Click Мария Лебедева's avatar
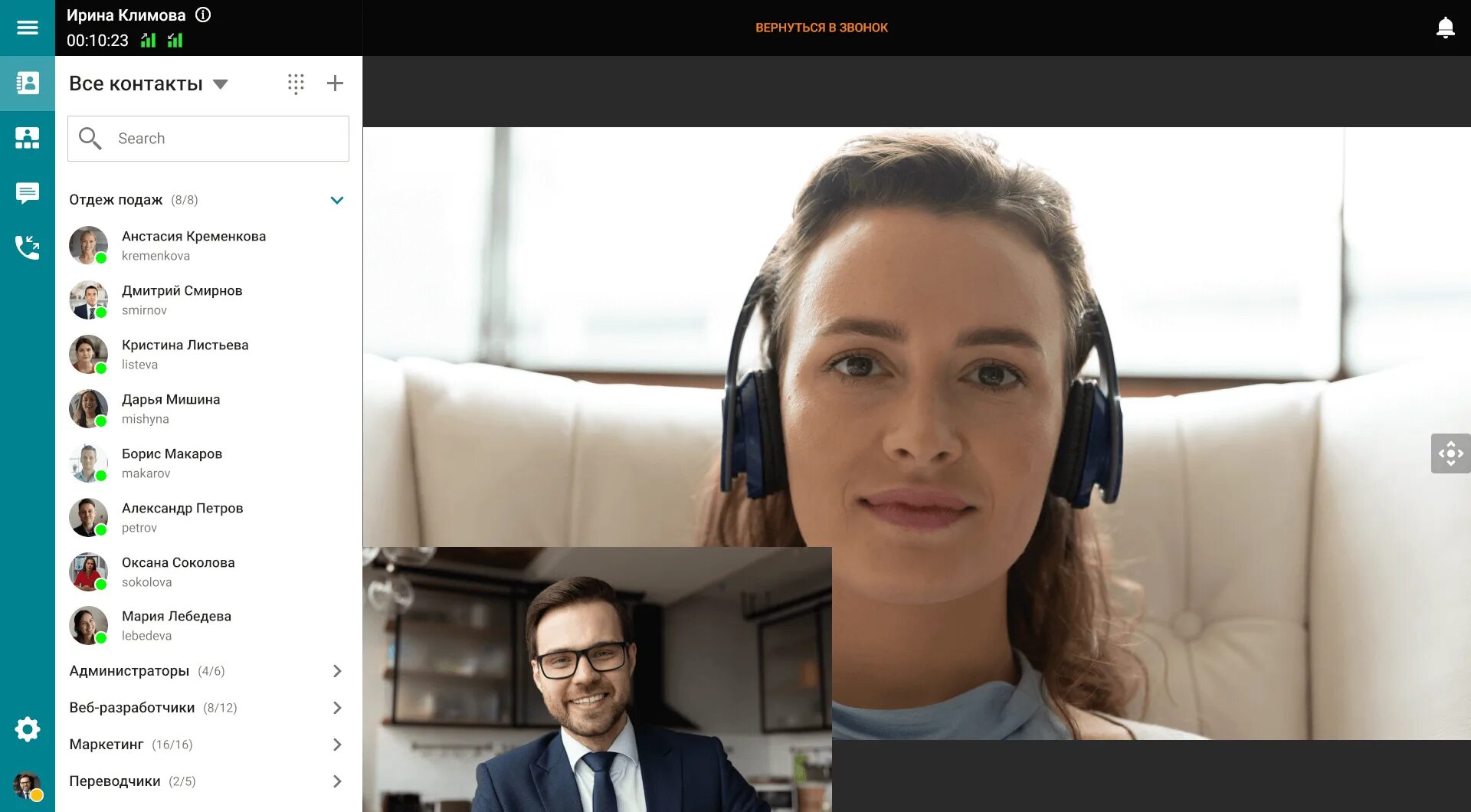Viewport: 1471px width, 812px height. click(x=88, y=625)
